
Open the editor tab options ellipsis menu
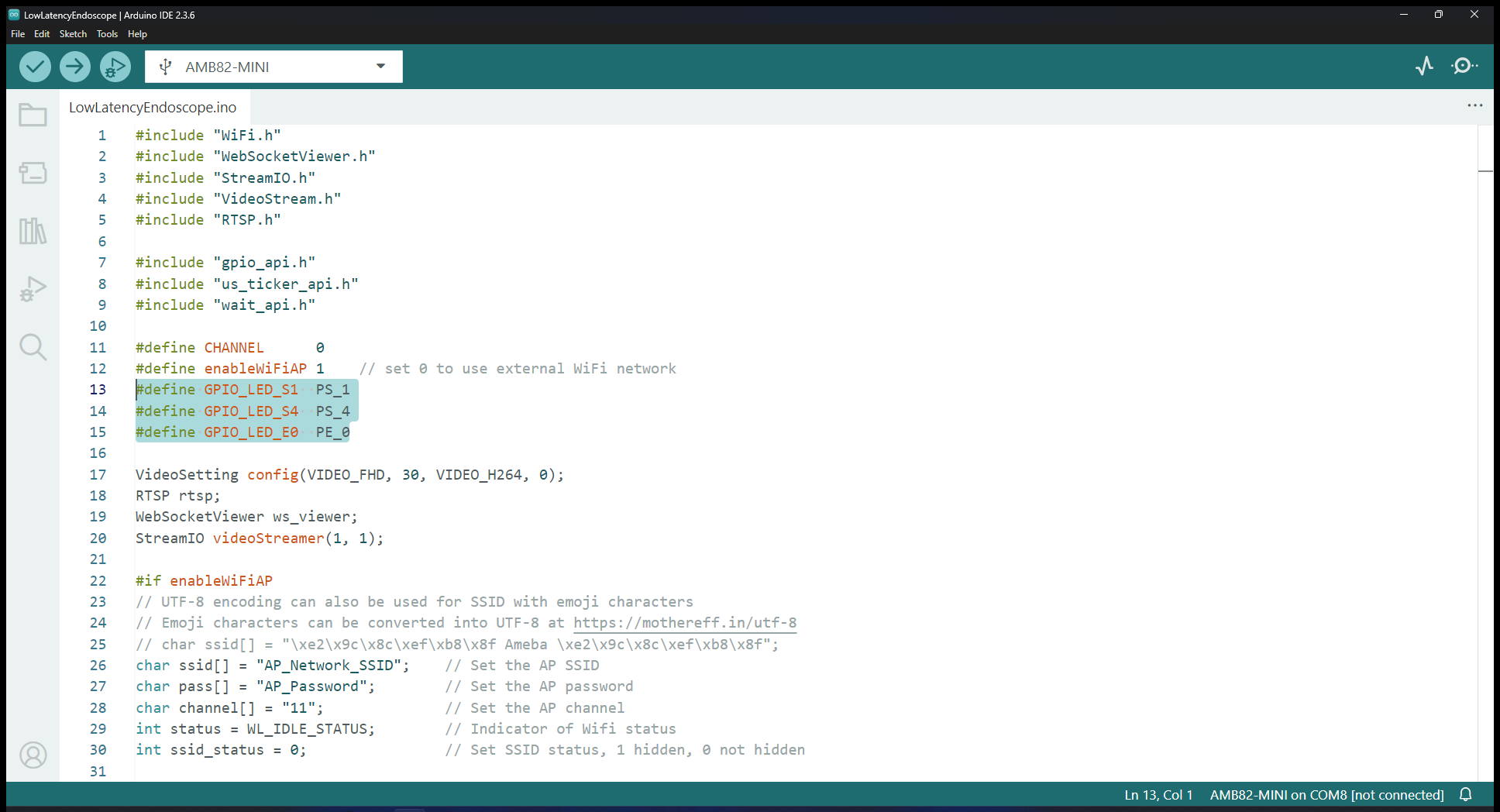[1474, 105]
